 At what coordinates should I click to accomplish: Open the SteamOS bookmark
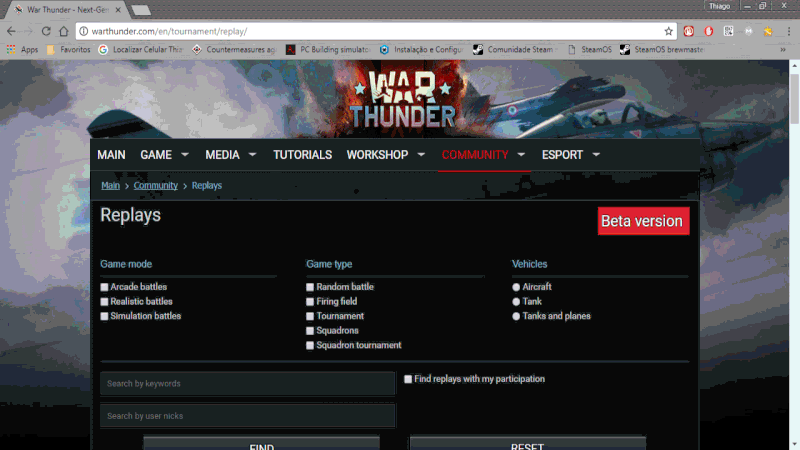(x=589, y=49)
